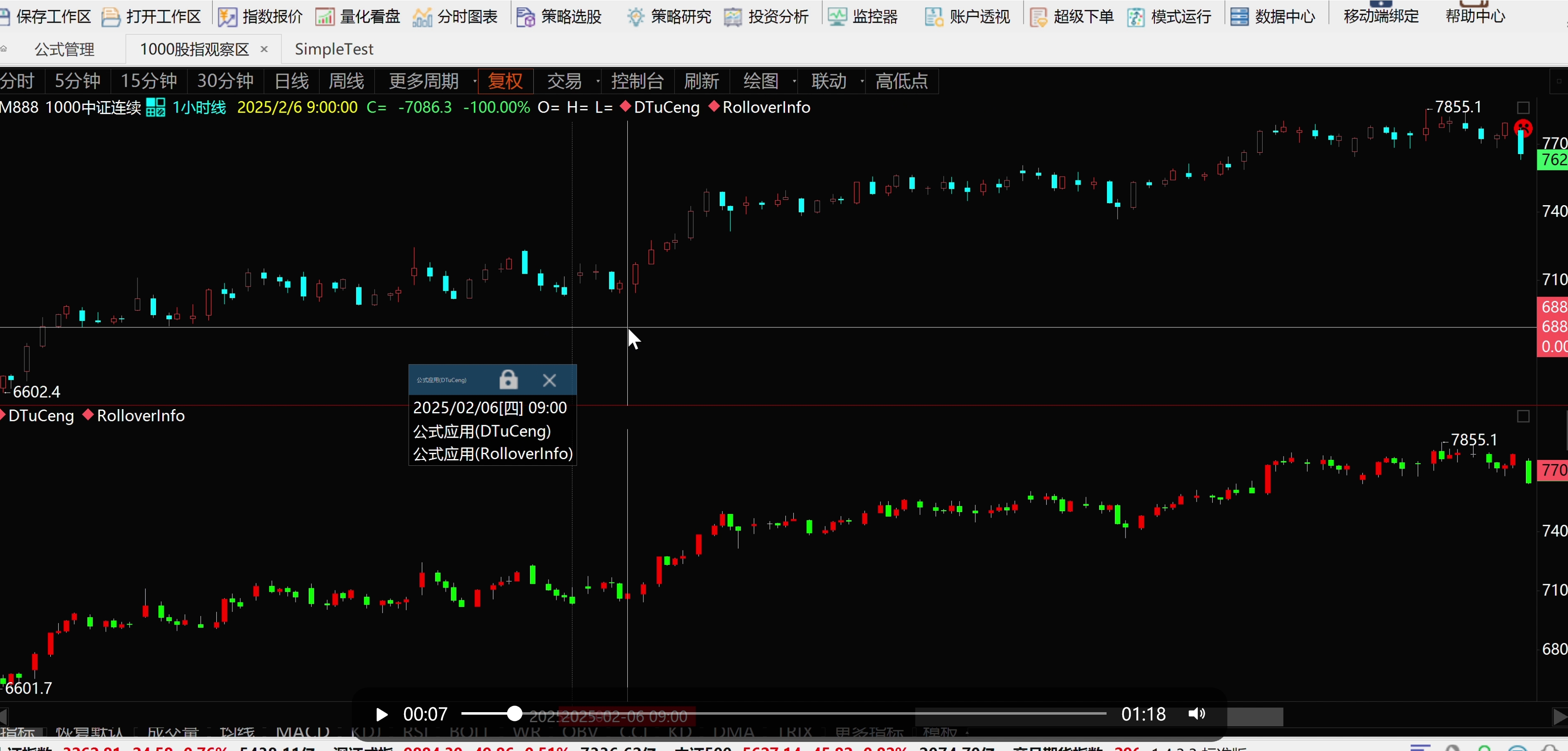Toggle the 复权 adjustment button
The width and height of the screenshot is (1568, 751).
505,81
